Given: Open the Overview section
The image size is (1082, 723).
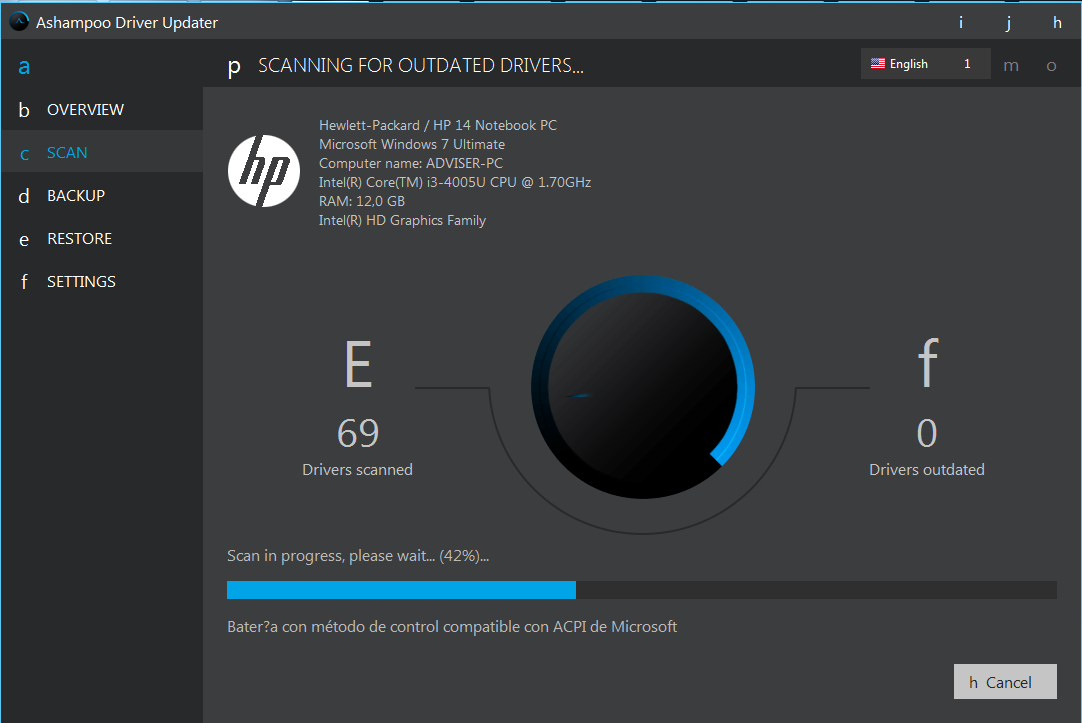Looking at the screenshot, I should click(102, 110).
